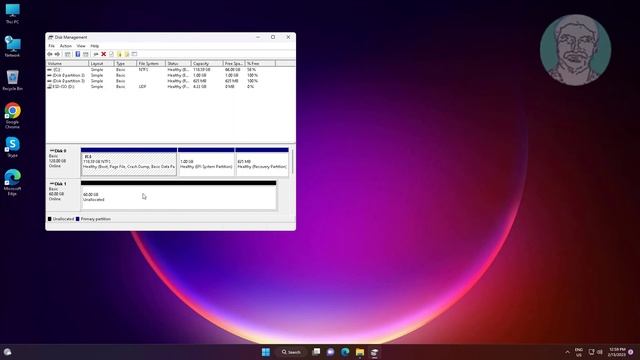This screenshot has width=640, height=360.
Task: Click the blue Primary partition legend swatch
Action: point(78,219)
